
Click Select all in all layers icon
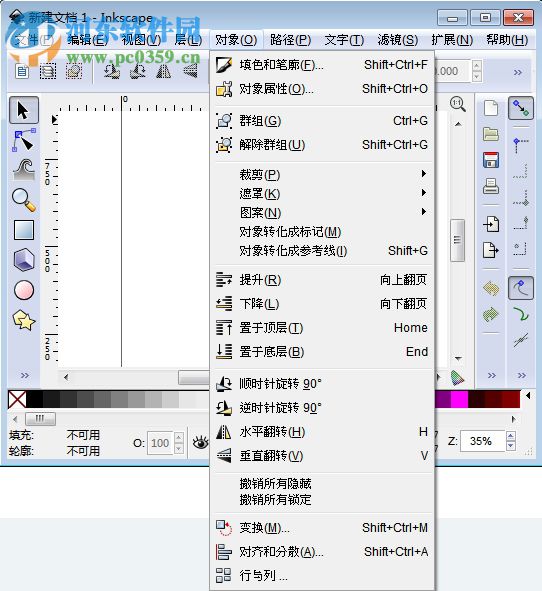(x=48, y=71)
